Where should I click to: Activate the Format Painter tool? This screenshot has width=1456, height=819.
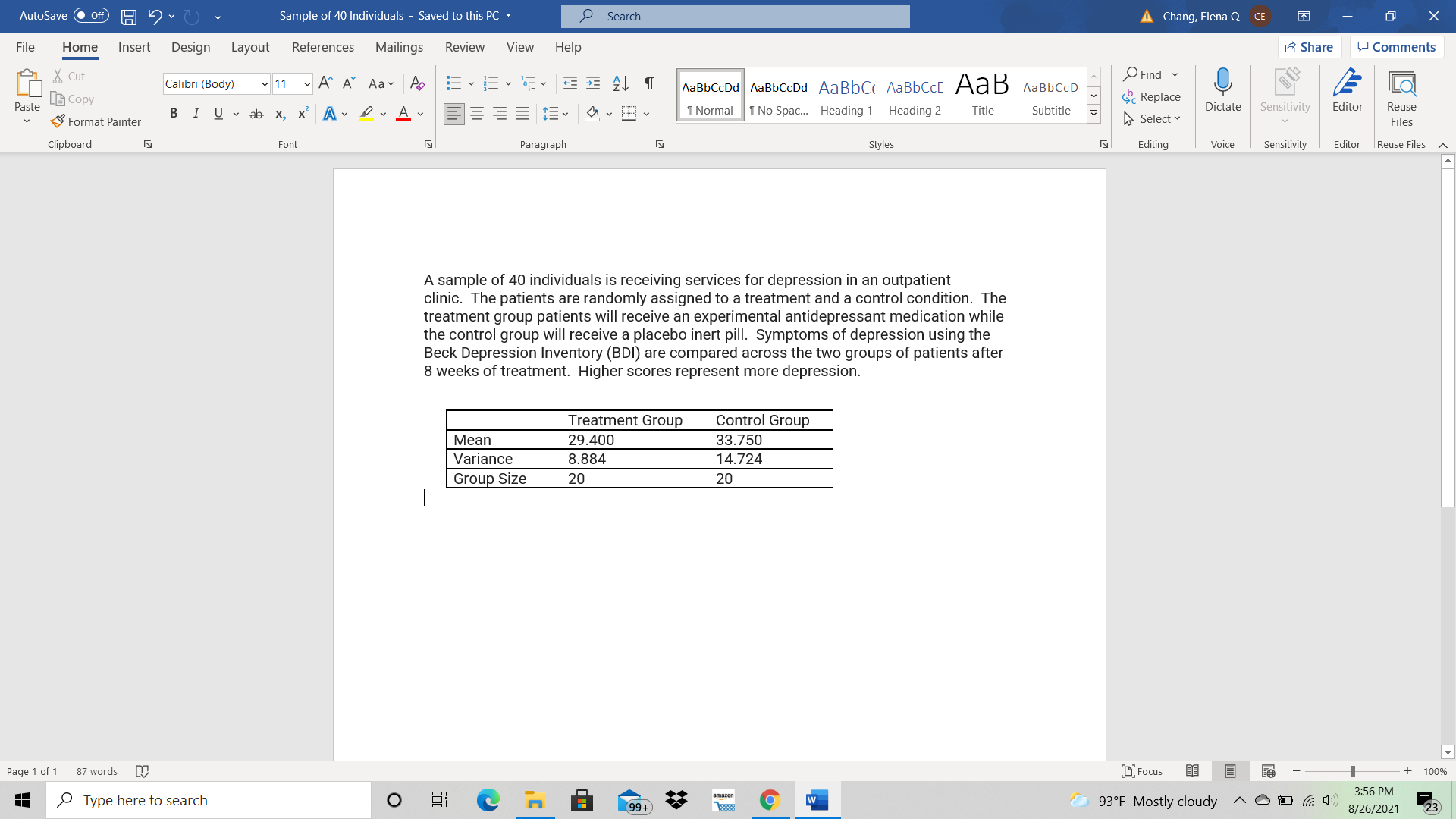[x=96, y=121]
